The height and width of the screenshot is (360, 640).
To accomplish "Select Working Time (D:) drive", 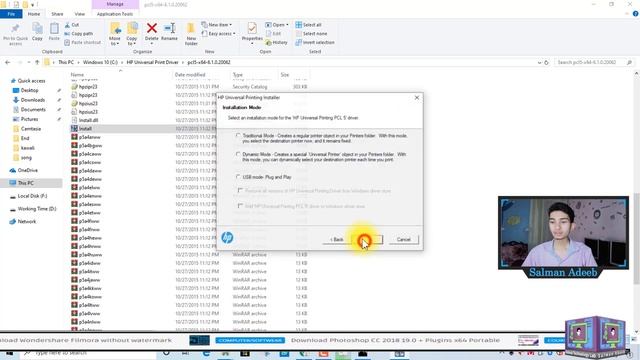I will point(37,209).
